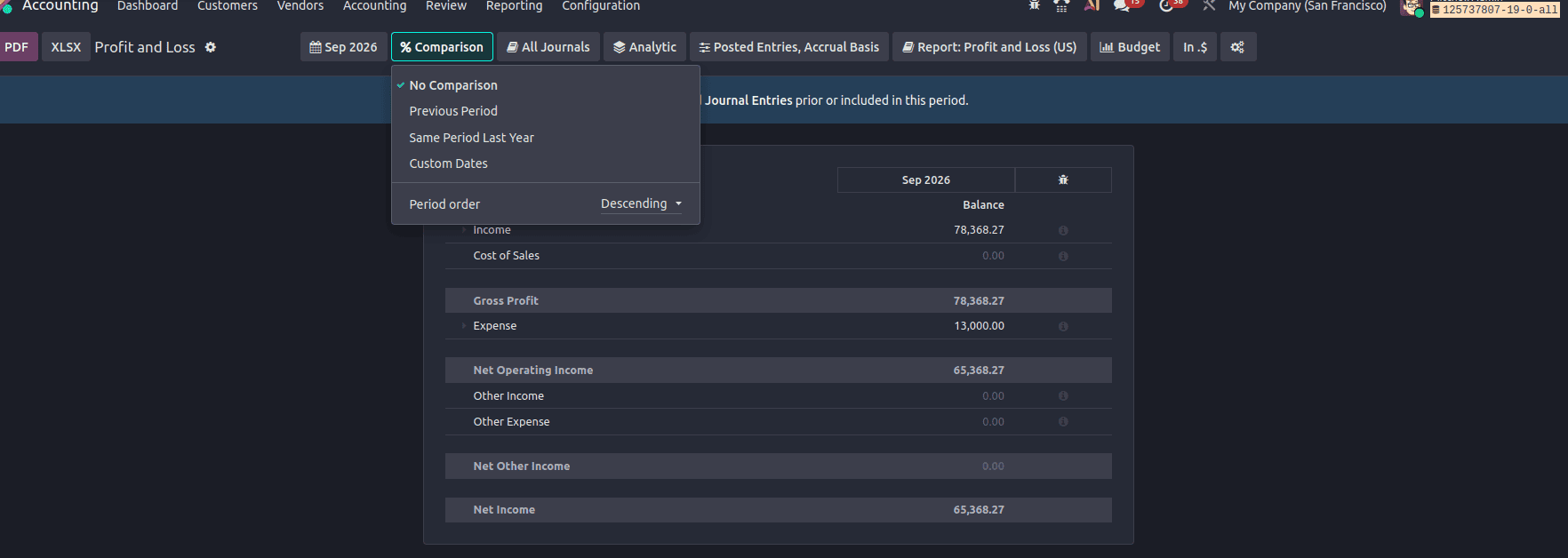Open the debug bug icon in top bar

pos(1035,5)
